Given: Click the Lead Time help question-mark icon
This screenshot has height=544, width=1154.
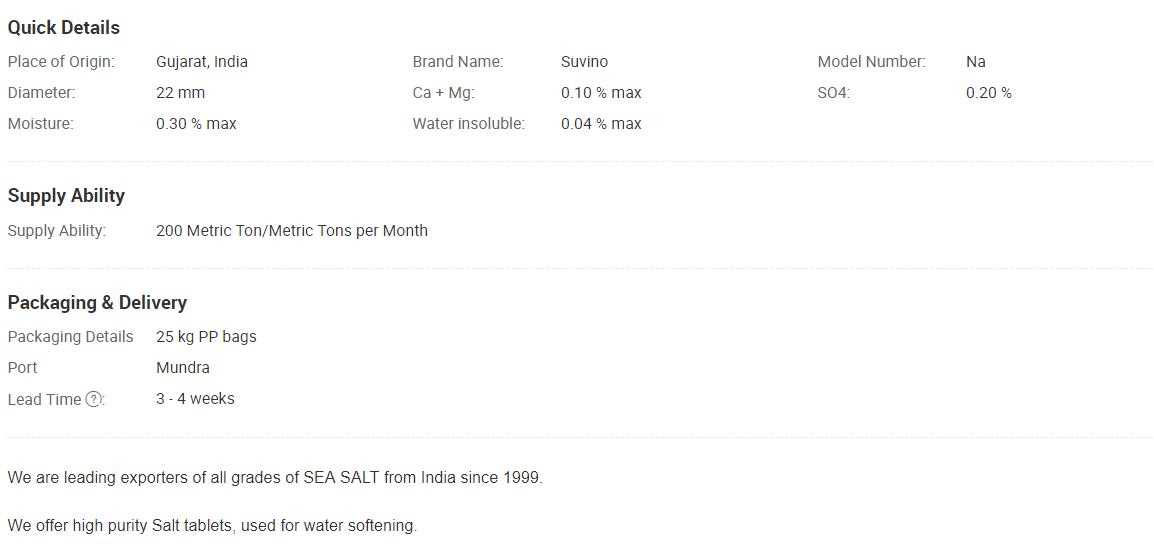Looking at the screenshot, I should 94,399.
